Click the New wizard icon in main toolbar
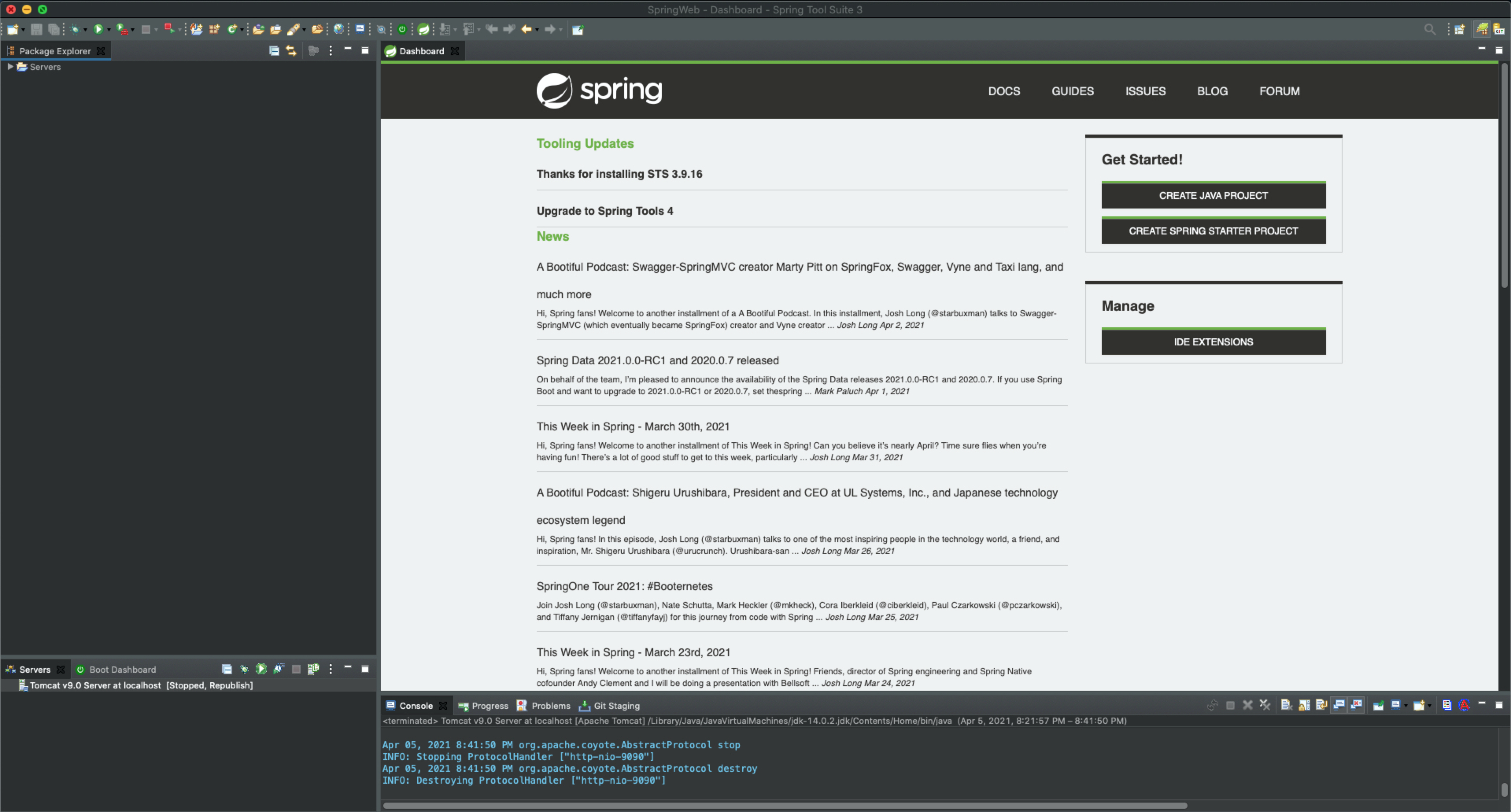 click(x=12, y=30)
